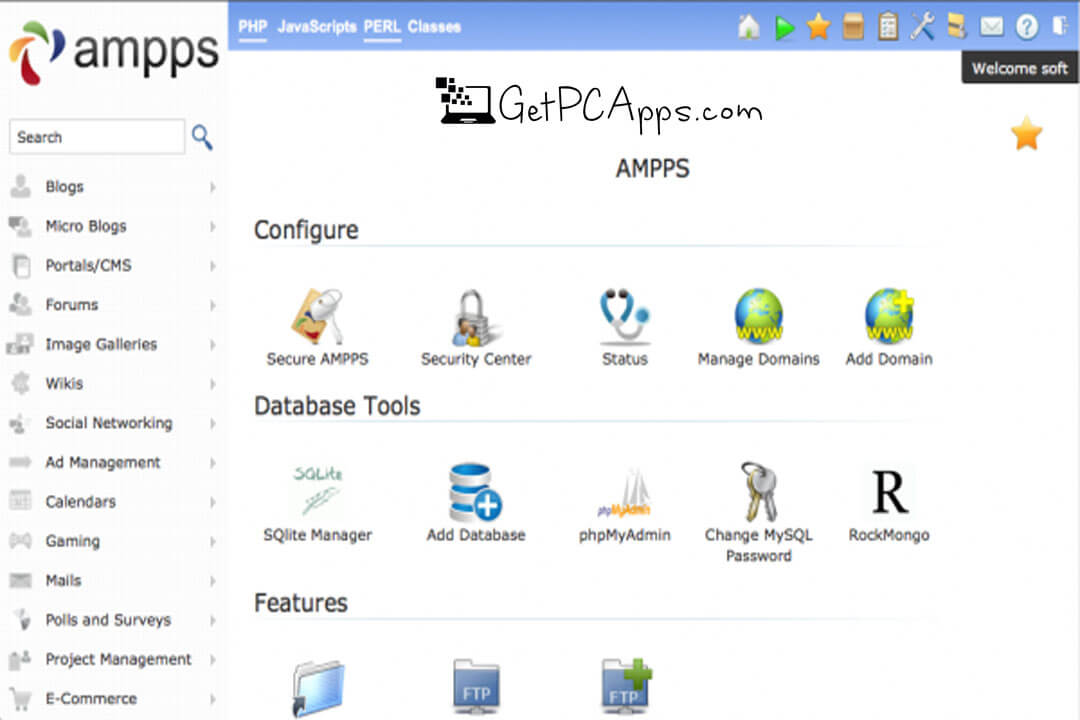
Task: Click the clipboard icon in toolbar
Action: [888, 27]
